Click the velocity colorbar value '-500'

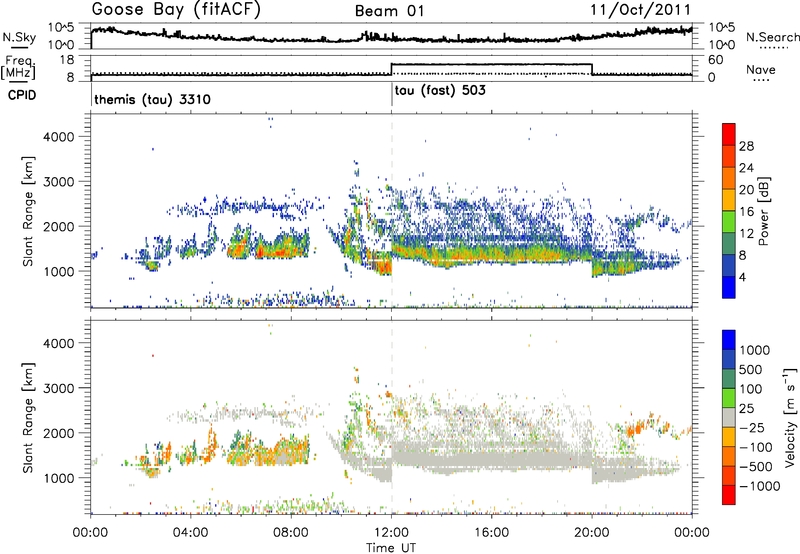(x=756, y=466)
